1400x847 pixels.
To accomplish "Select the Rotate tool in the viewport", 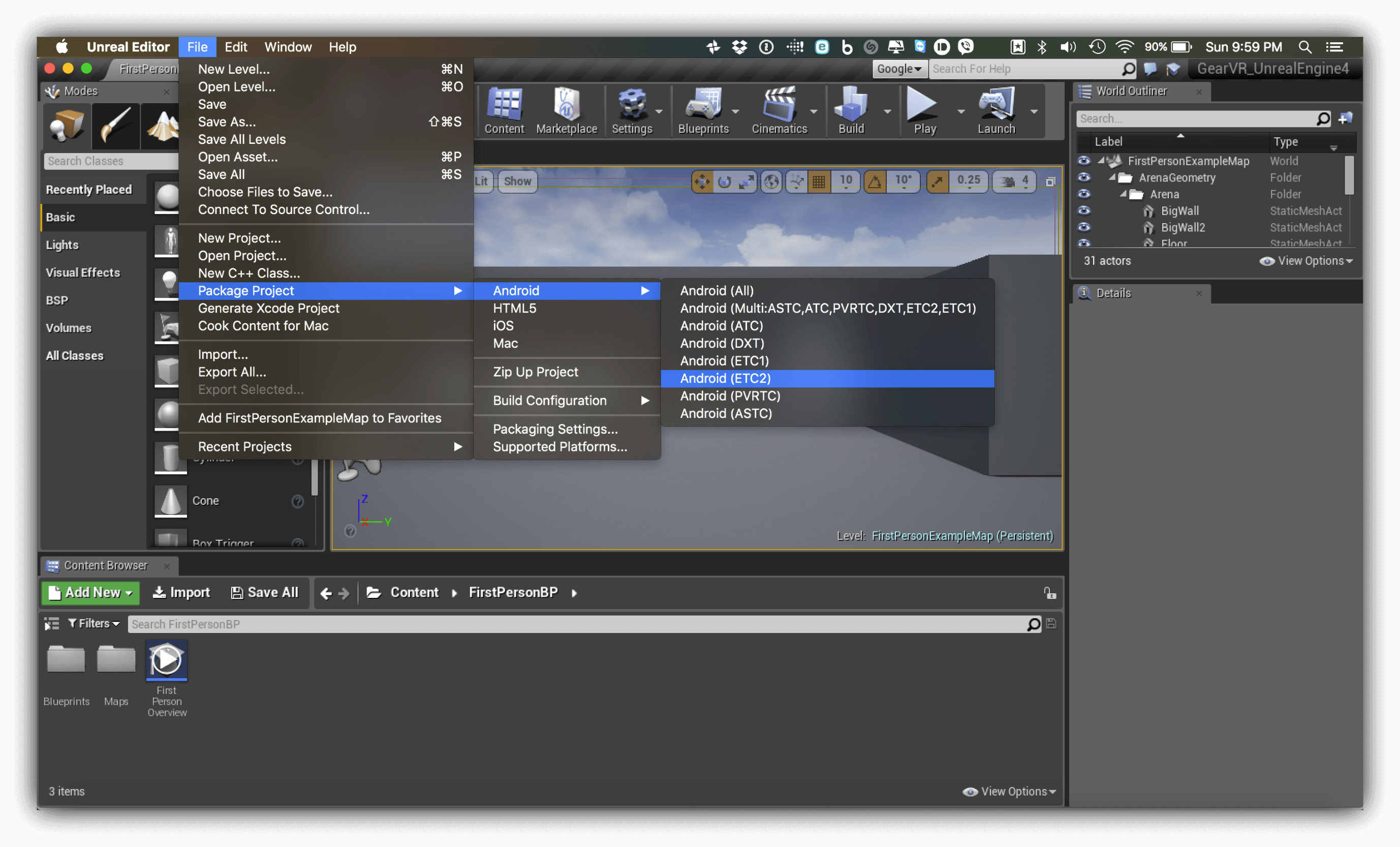I will click(x=725, y=181).
